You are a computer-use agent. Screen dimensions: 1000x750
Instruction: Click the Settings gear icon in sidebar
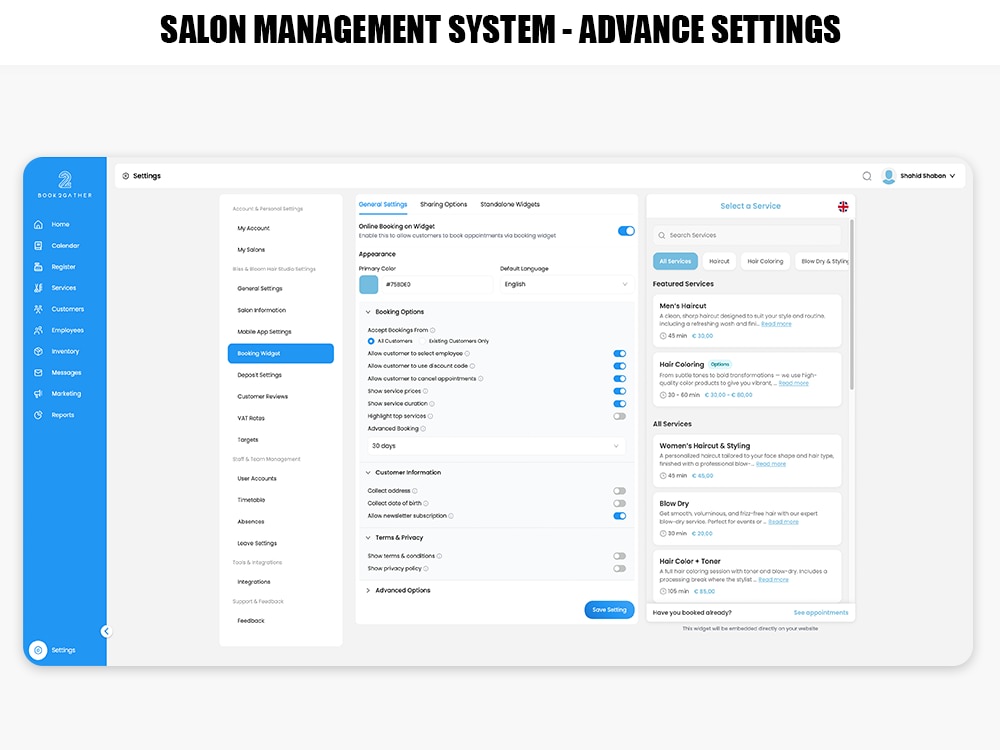(38, 650)
